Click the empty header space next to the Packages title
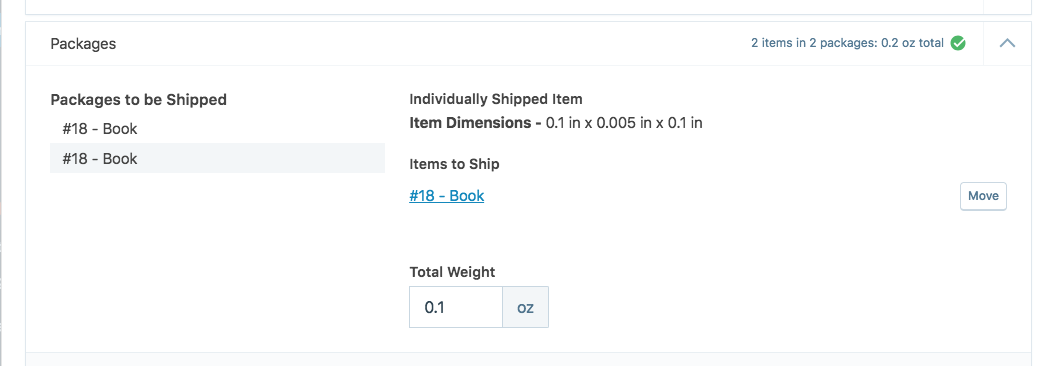The width and height of the screenshot is (1043, 366). coord(432,43)
